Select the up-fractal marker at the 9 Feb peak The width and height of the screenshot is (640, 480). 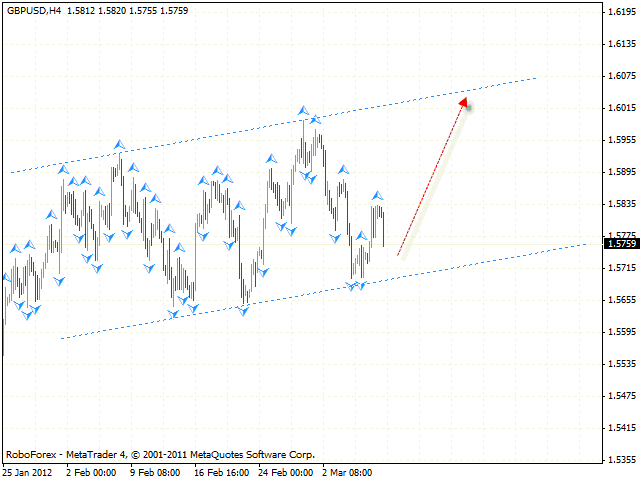120,145
